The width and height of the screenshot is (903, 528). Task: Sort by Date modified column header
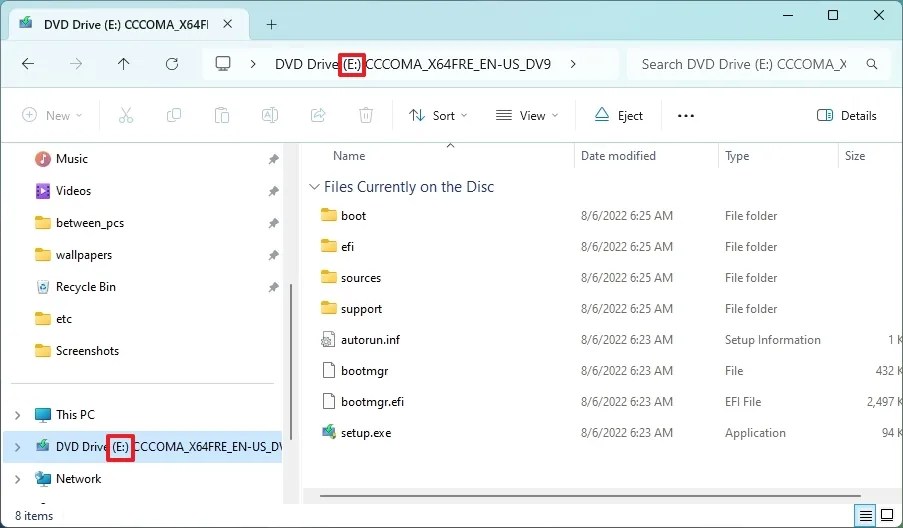tap(618, 155)
